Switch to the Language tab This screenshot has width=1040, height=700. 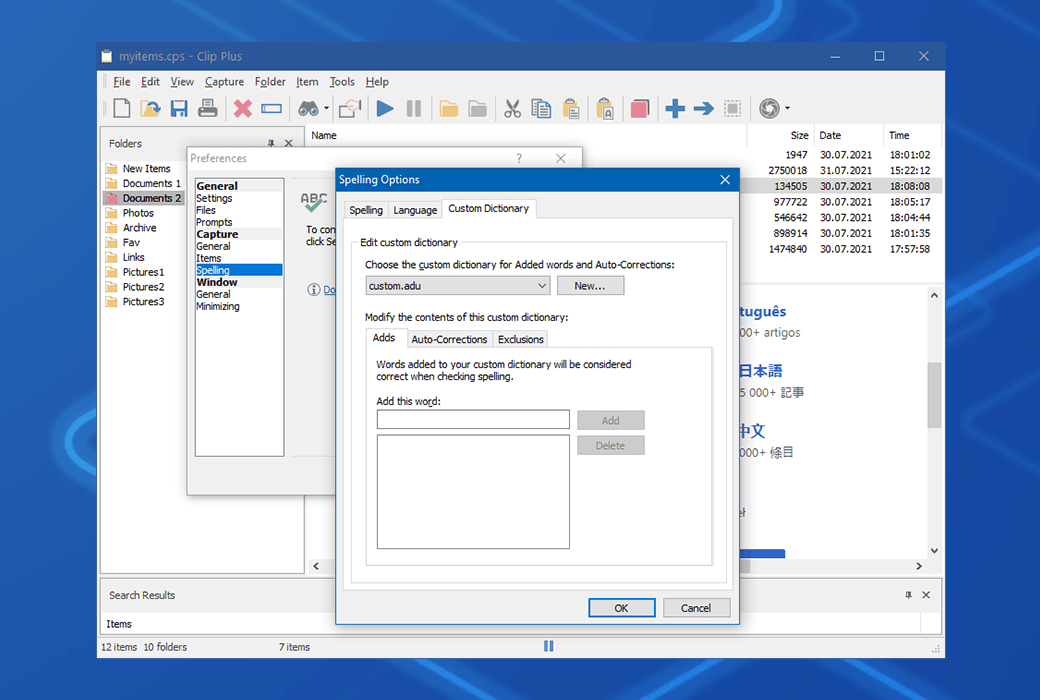click(415, 210)
